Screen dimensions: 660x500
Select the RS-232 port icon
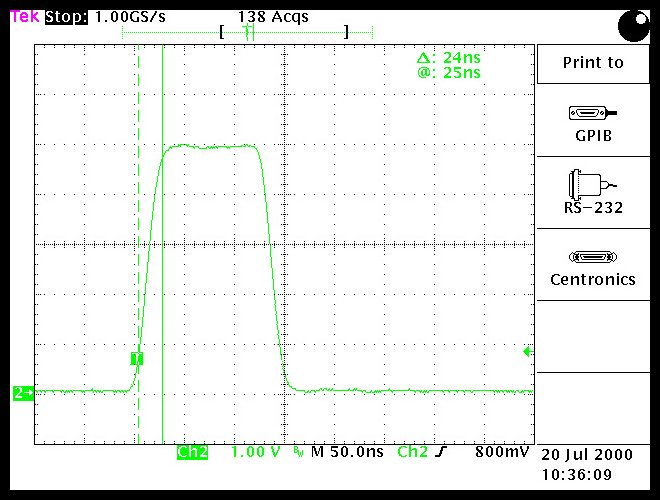pos(592,184)
